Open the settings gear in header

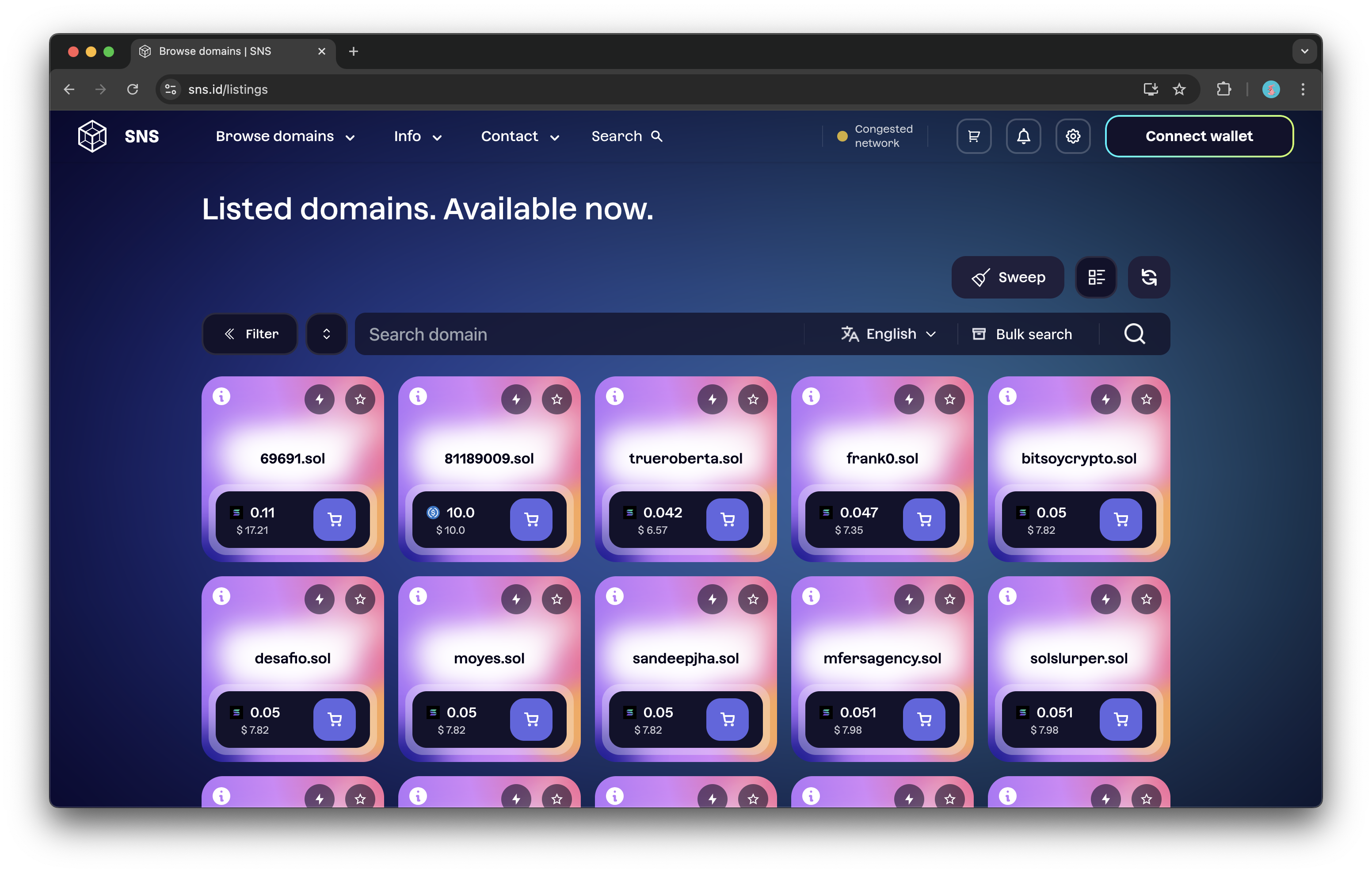[x=1073, y=136]
